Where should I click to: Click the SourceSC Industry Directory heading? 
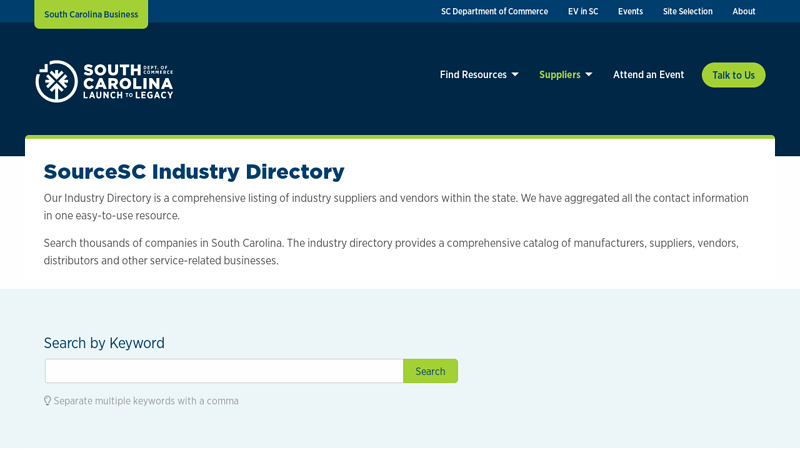tap(194, 171)
